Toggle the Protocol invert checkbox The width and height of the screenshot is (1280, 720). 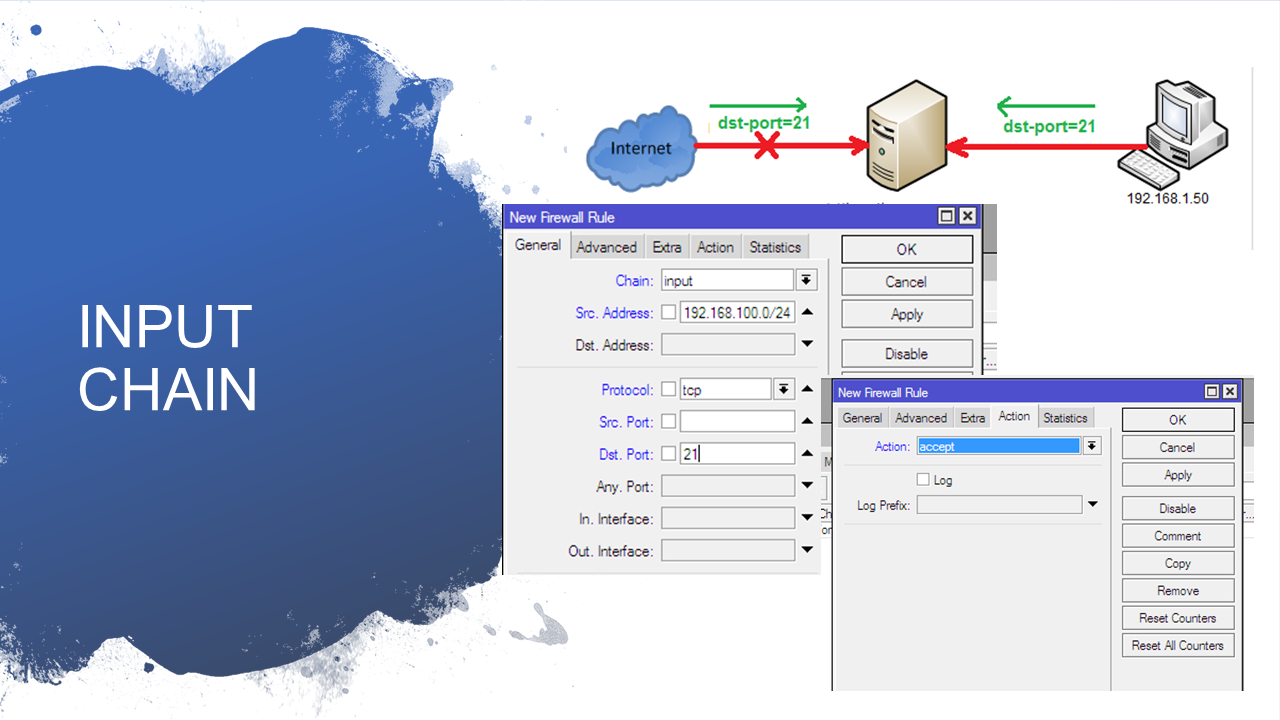click(x=668, y=390)
